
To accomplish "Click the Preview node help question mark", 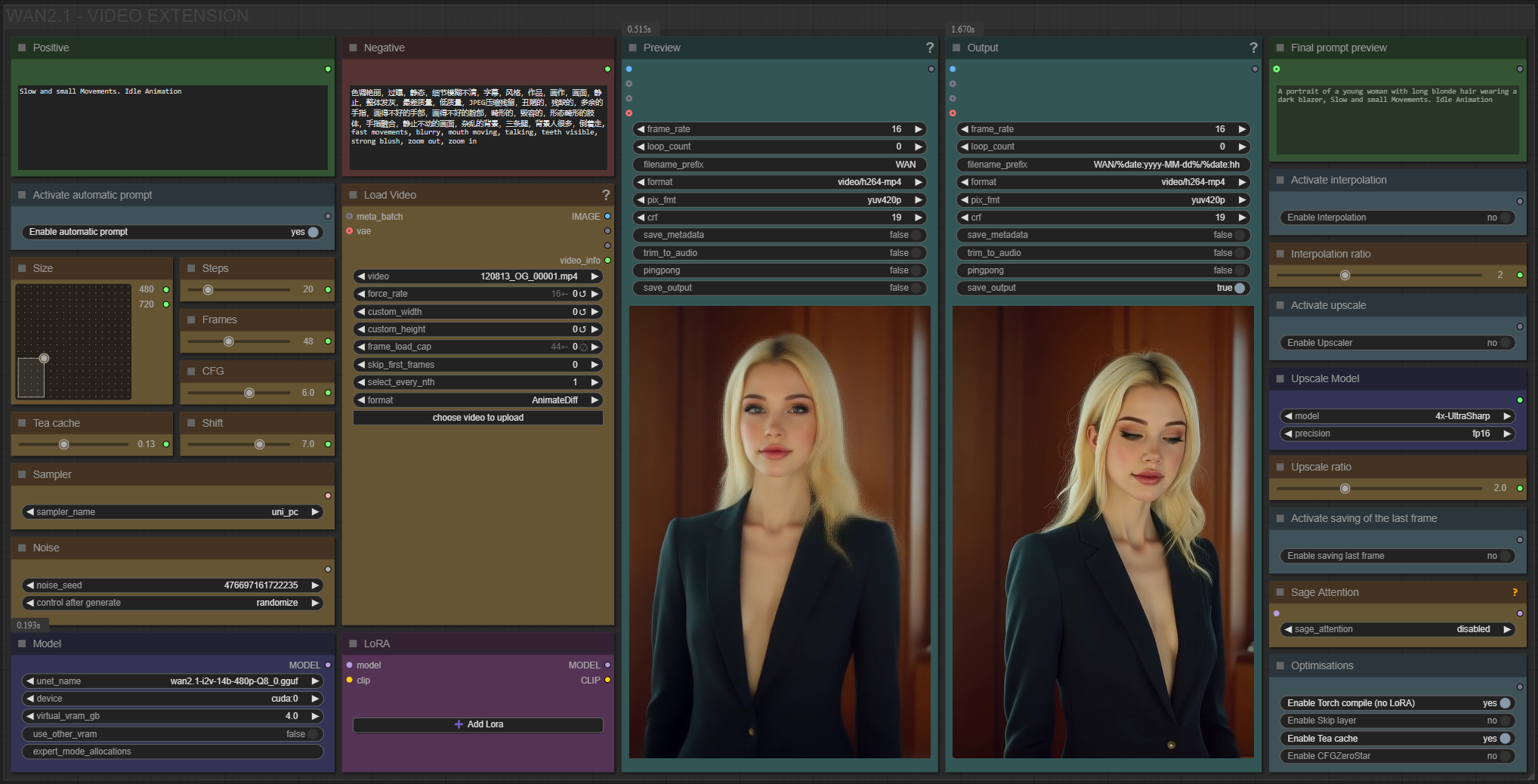I will pos(929,48).
